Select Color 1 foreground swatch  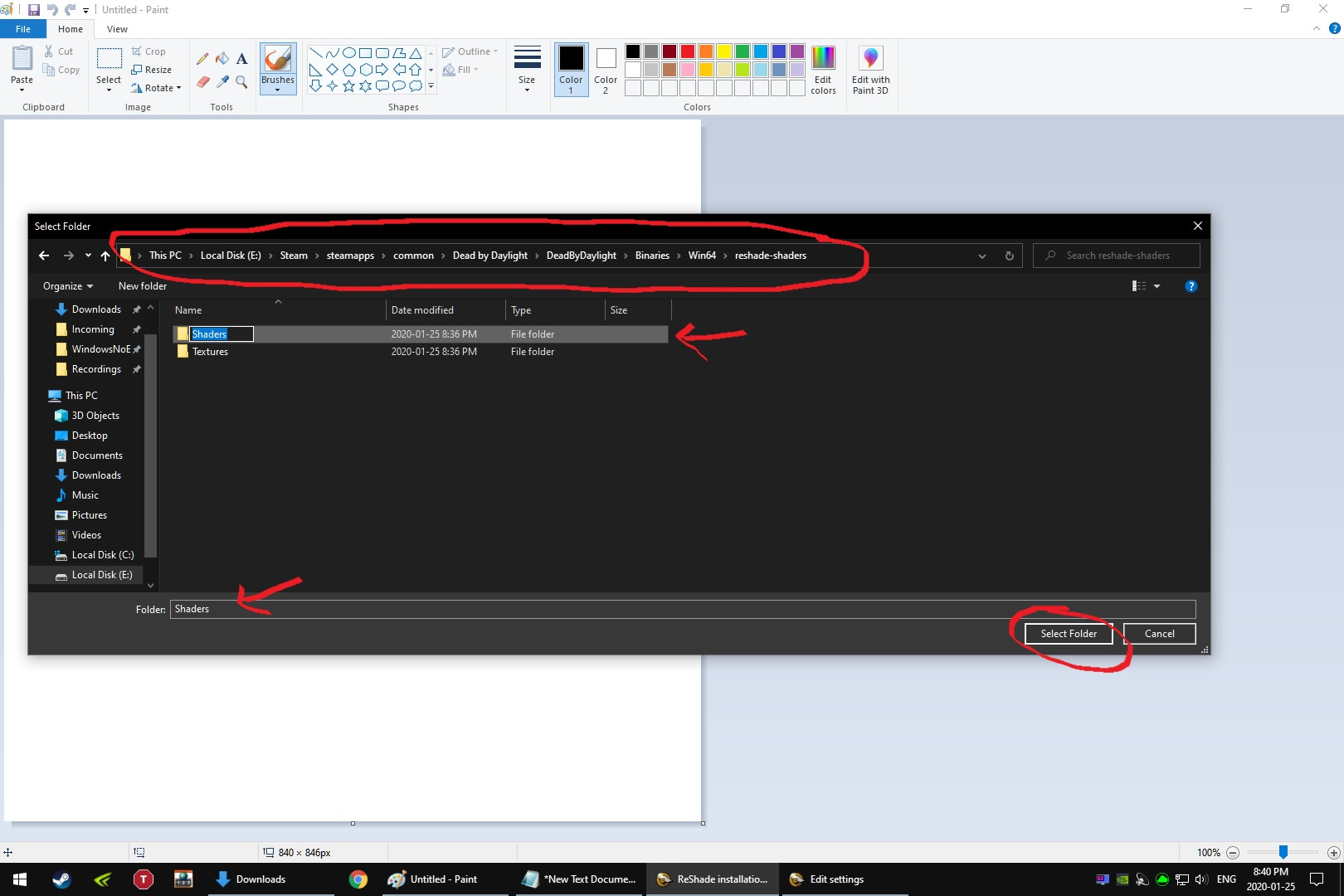(x=571, y=70)
